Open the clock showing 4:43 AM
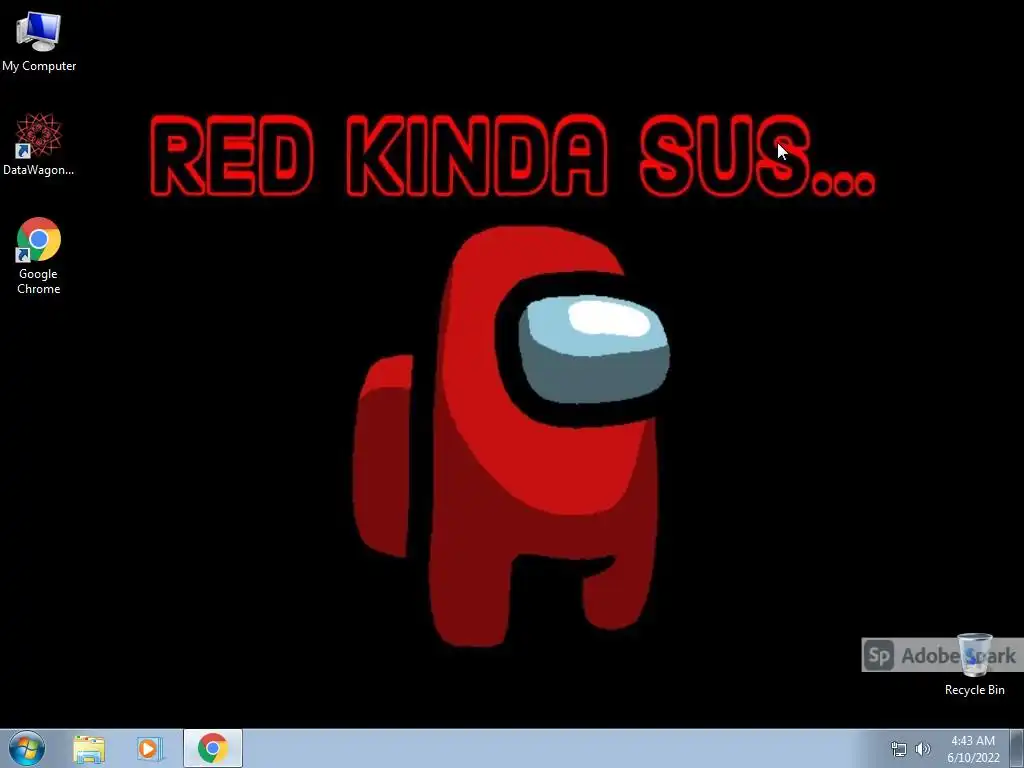The height and width of the screenshot is (768, 1024). pyautogui.click(x=973, y=749)
